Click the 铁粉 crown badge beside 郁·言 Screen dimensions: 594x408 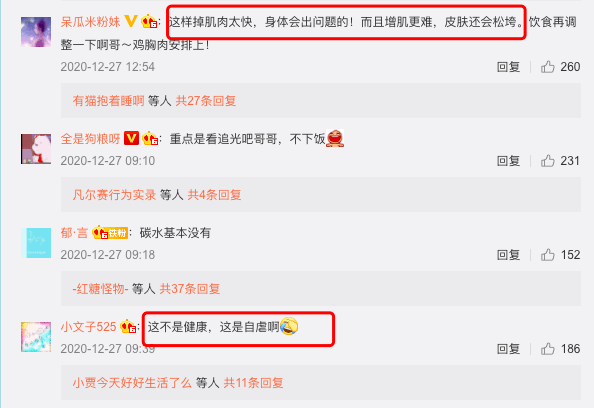click(x=110, y=232)
